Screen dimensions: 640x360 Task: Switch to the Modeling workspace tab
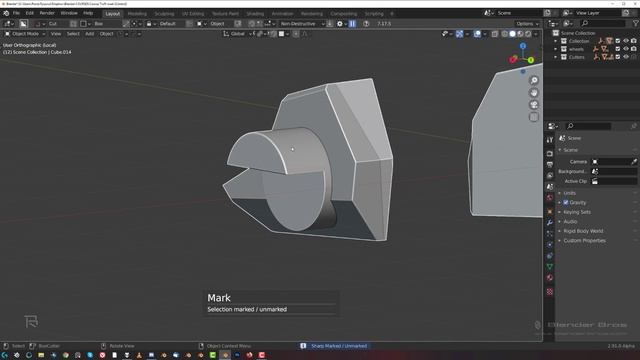[x=137, y=14]
